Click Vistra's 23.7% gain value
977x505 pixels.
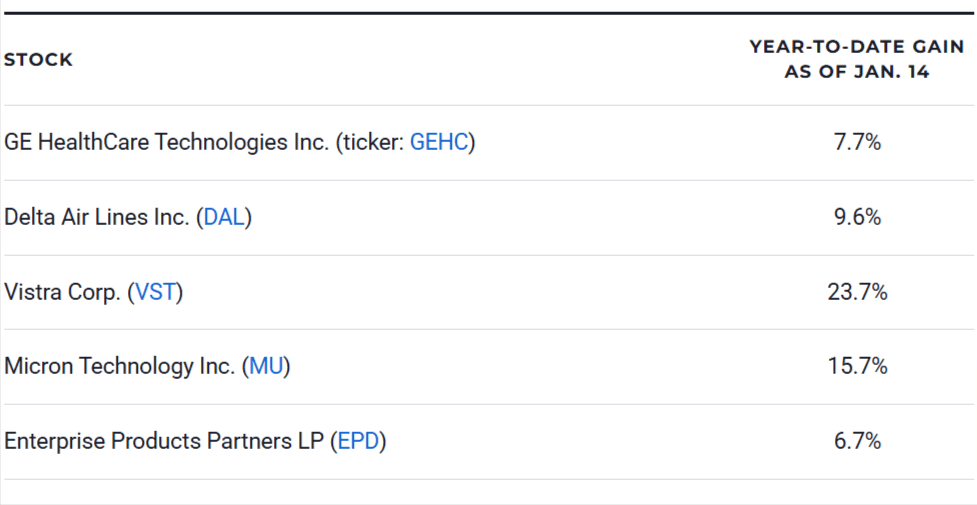pos(857,292)
